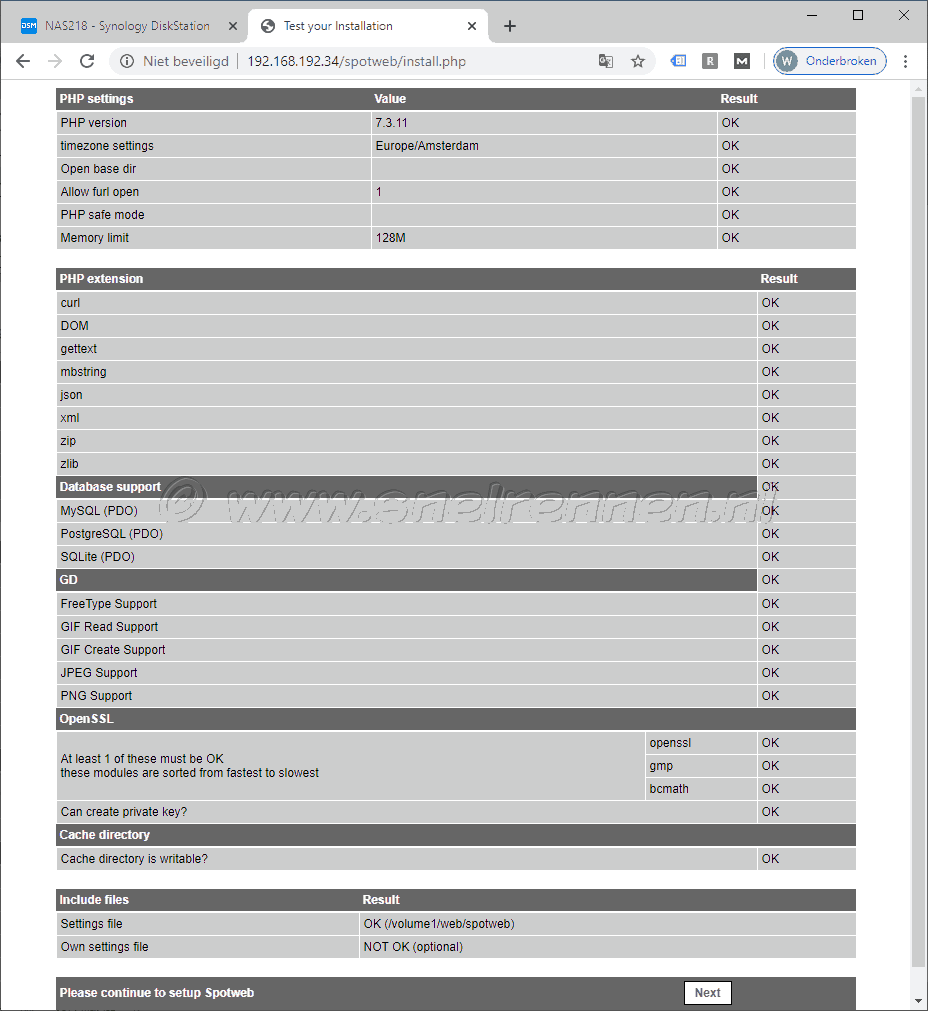928x1011 pixels.
Task: Click the xml extension row
Action: pos(456,418)
